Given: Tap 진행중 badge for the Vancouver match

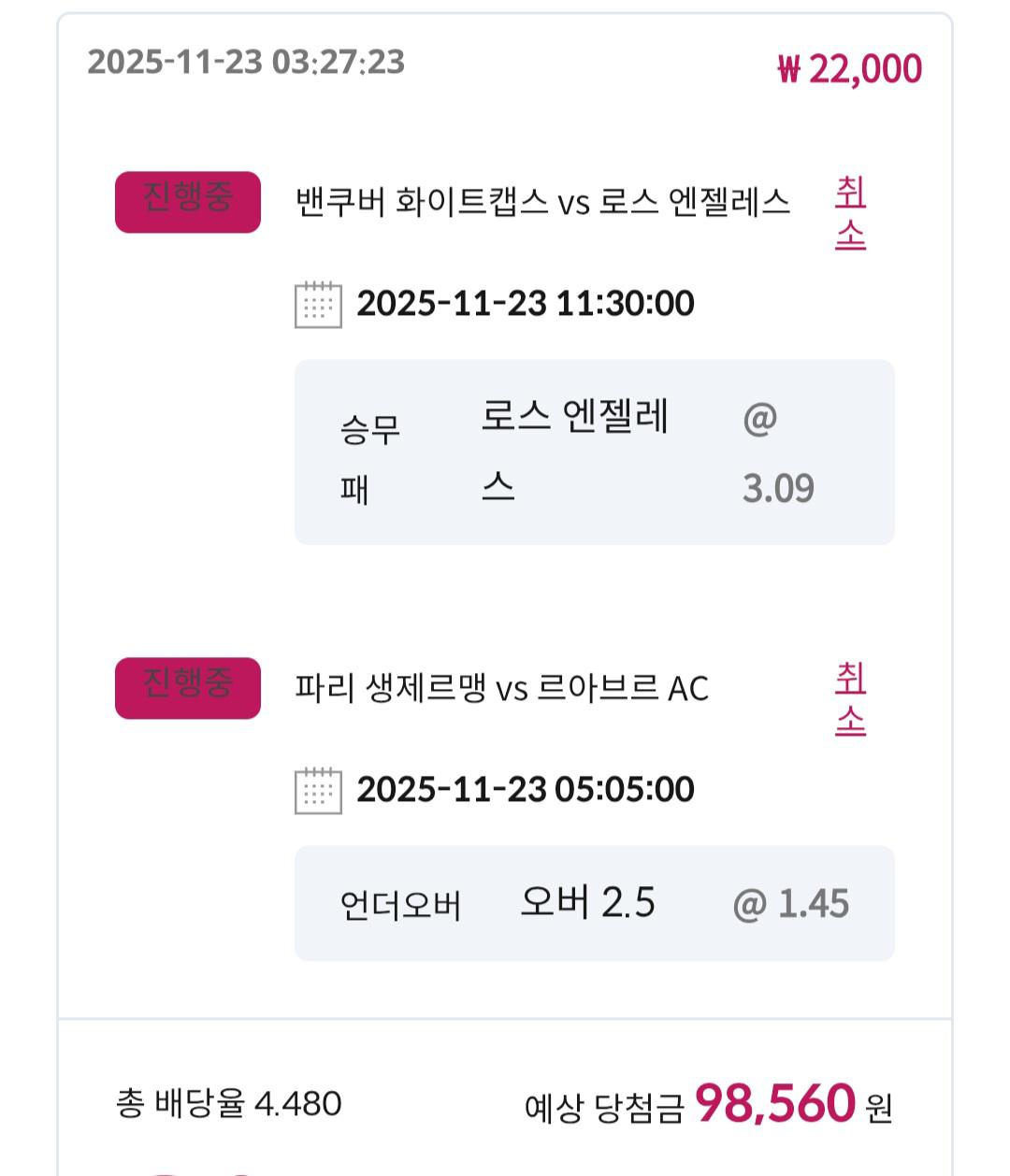Looking at the screenshot, I should coord(187,201).
